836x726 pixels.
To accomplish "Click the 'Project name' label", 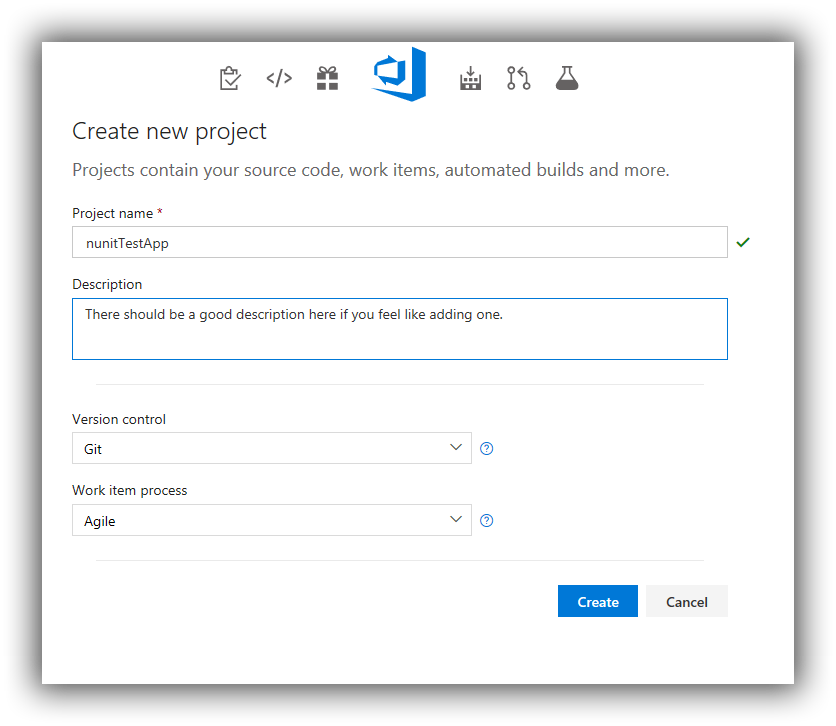I will click(x=112, y=213).
